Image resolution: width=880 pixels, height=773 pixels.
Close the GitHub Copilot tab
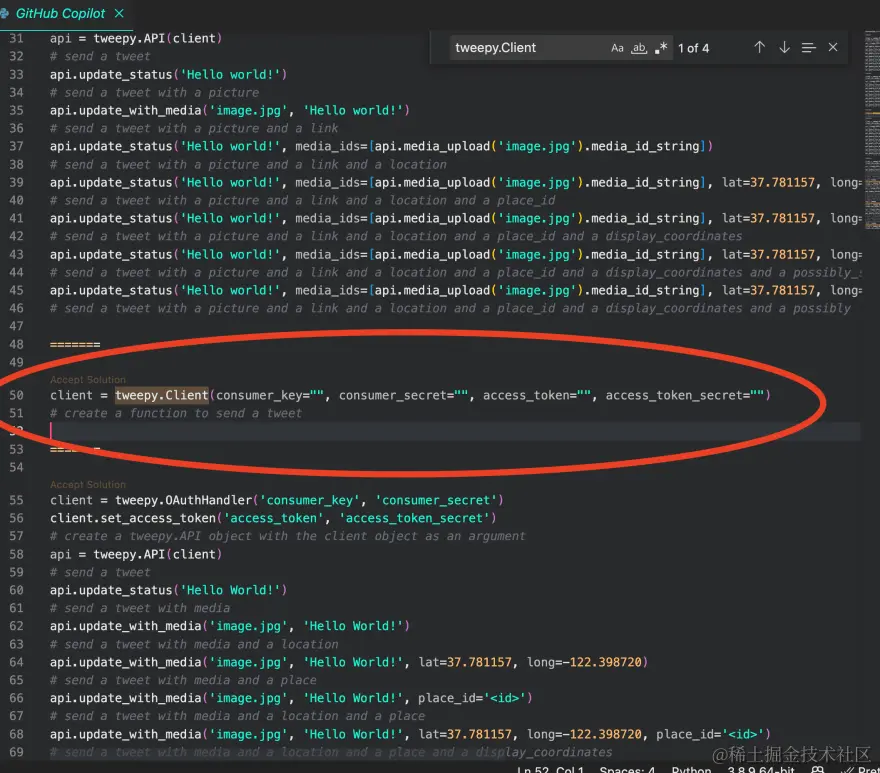(x=119, y=13)
